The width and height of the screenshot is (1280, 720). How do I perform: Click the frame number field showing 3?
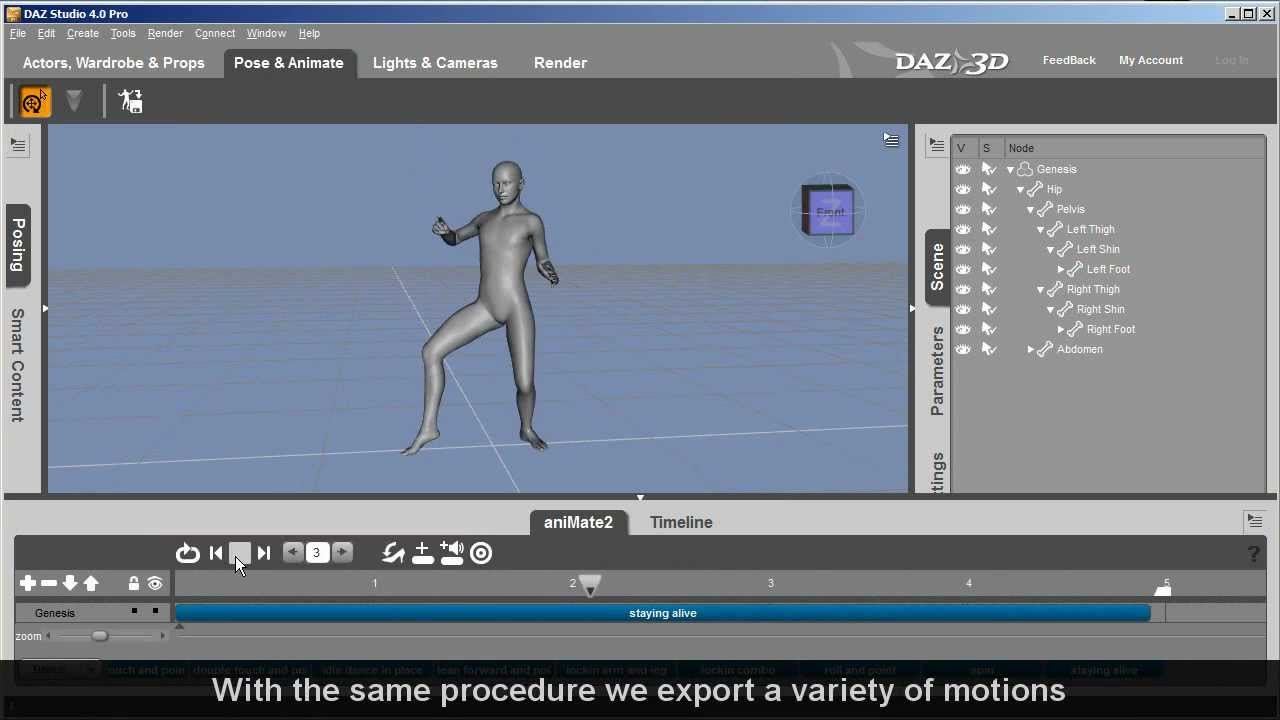(317, 553)
